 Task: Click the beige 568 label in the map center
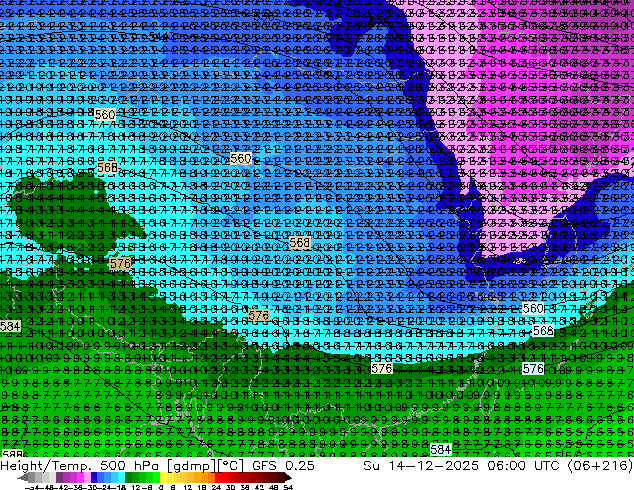[x=300, y=243]
